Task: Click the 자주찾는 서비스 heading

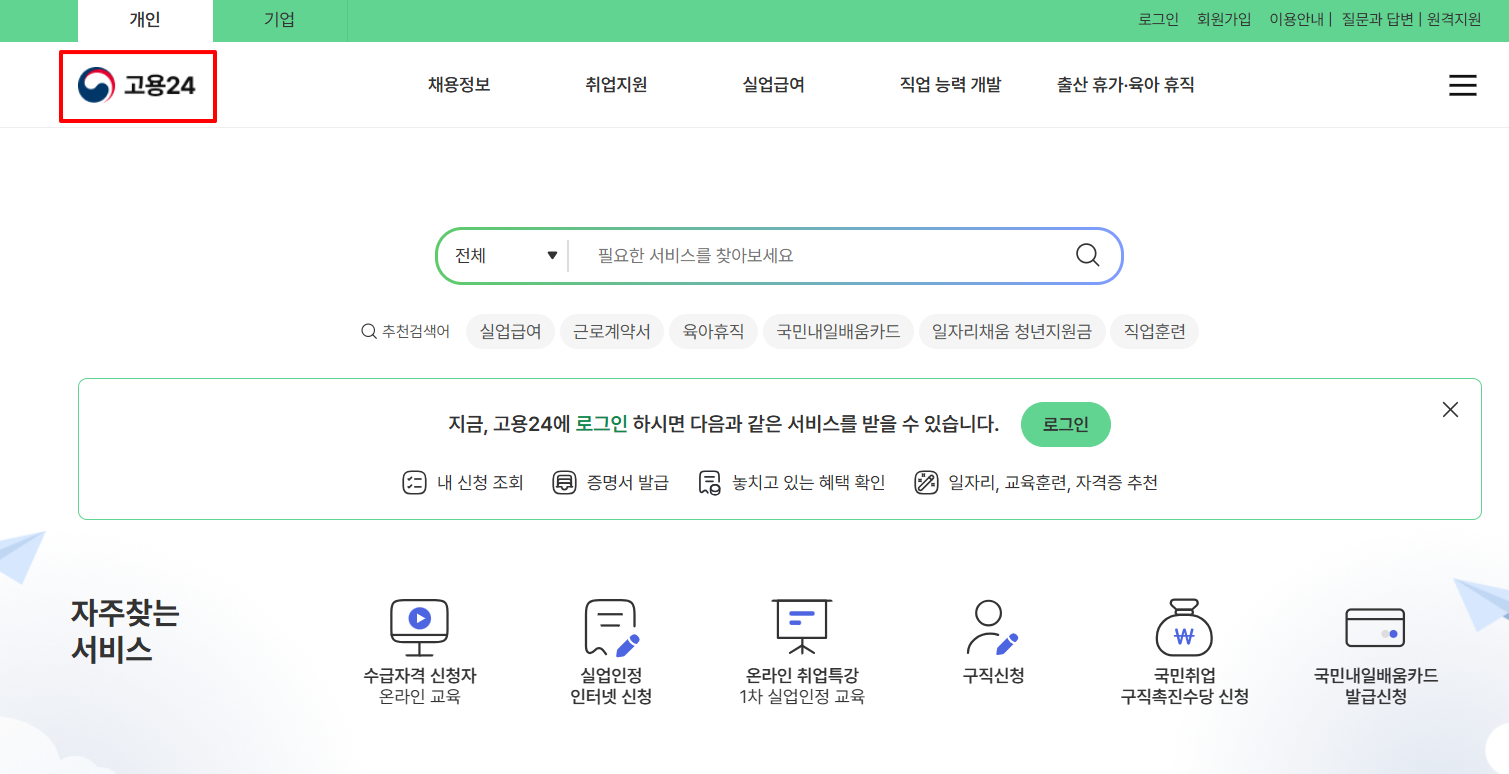Action: click(x=124, y=631)
